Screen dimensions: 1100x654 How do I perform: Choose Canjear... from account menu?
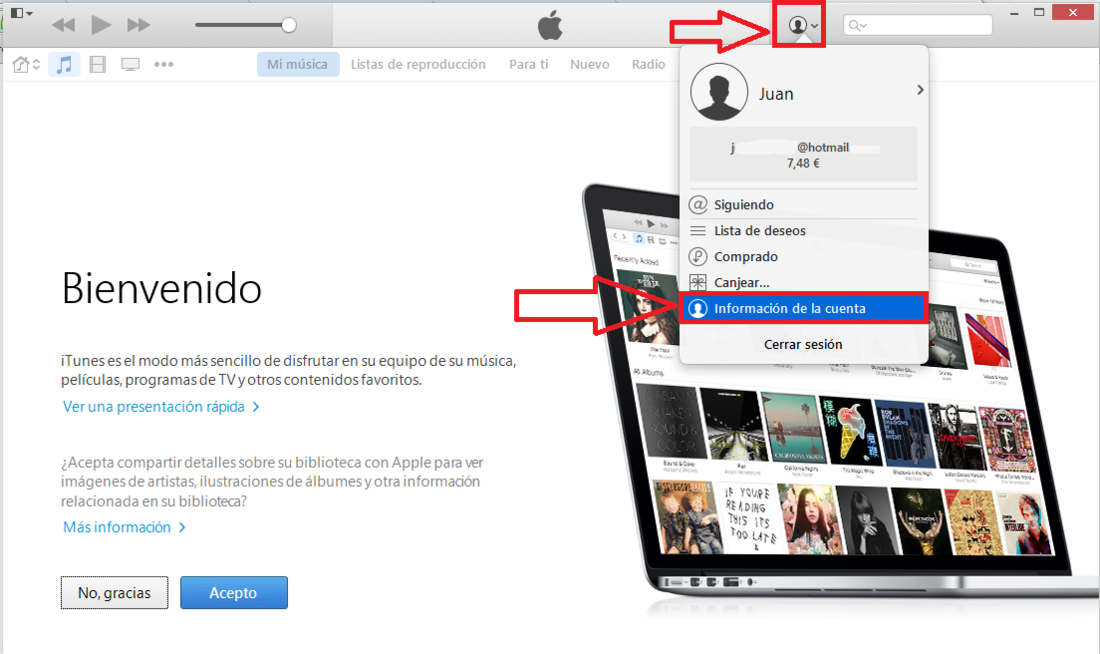pyautogui.click(x=804, y=283)
